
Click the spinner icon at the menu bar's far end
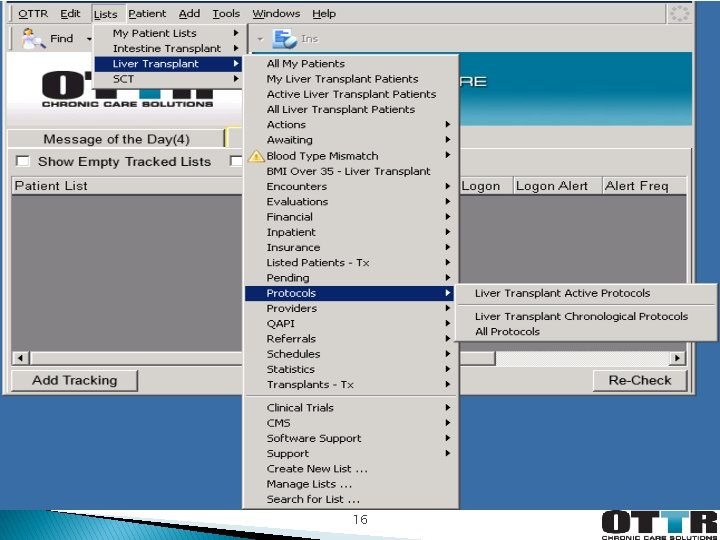coord(679,13)
